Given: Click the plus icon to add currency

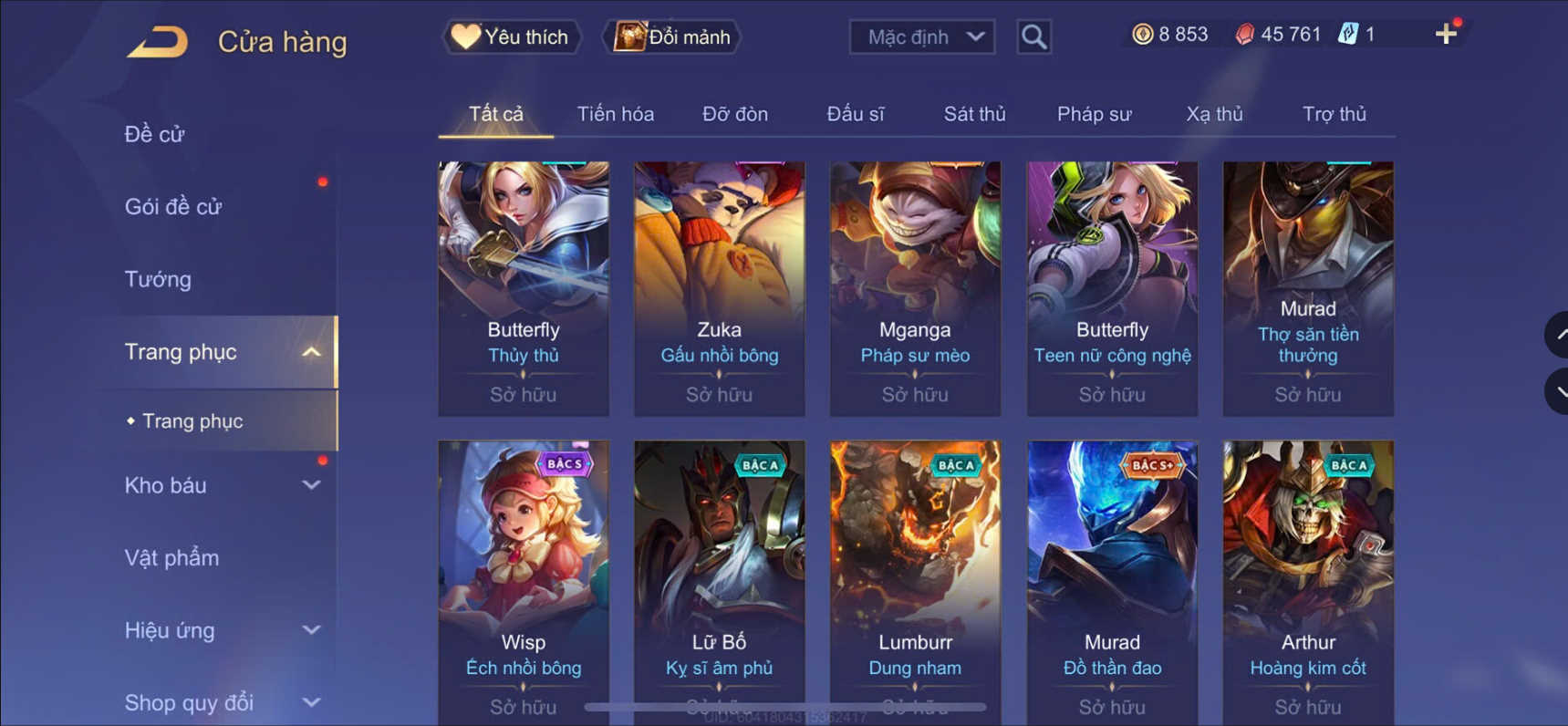Looking at the screenshot, I should coord(1446,35).
